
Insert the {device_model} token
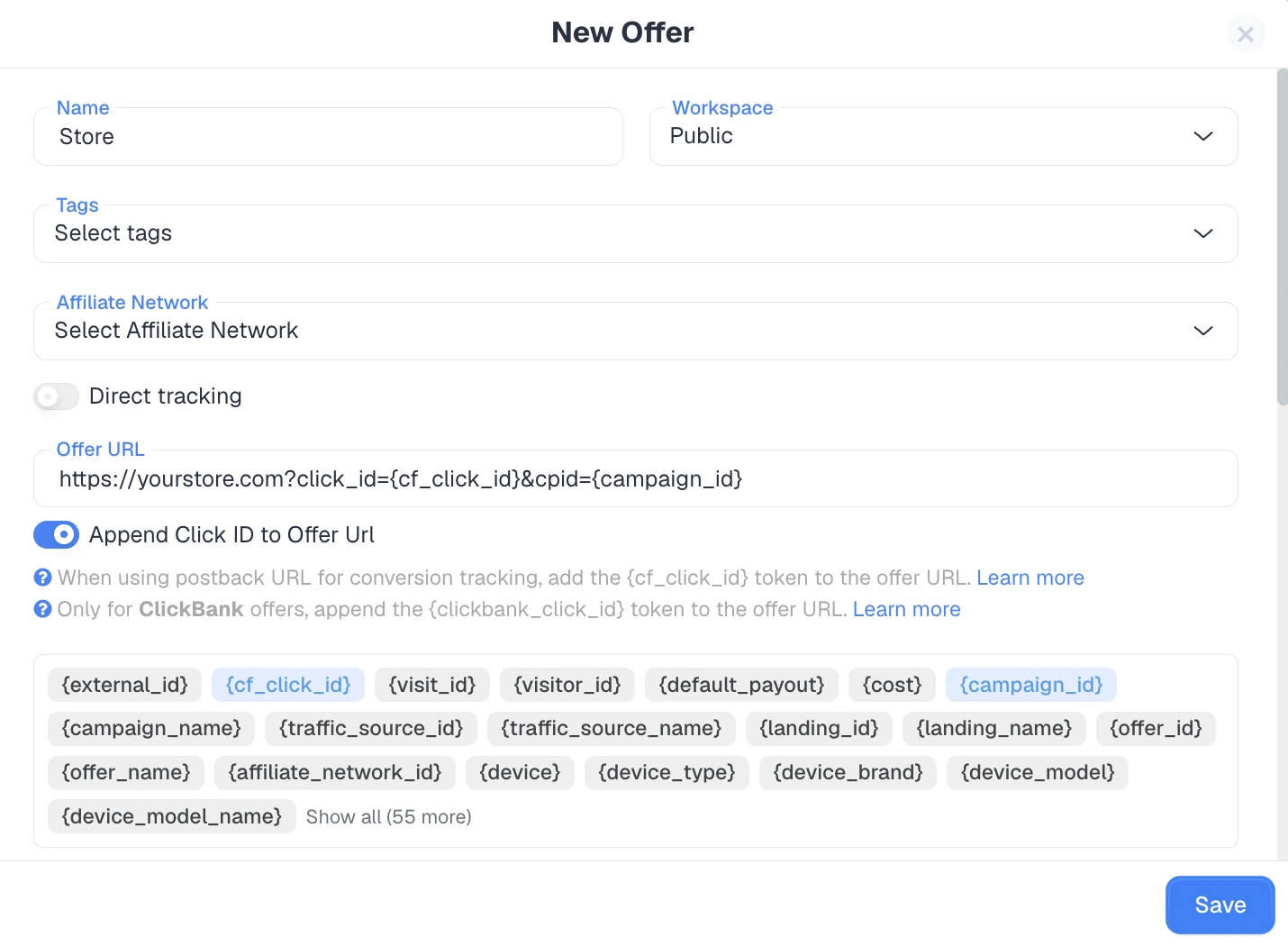click(x=1038, y=772)
